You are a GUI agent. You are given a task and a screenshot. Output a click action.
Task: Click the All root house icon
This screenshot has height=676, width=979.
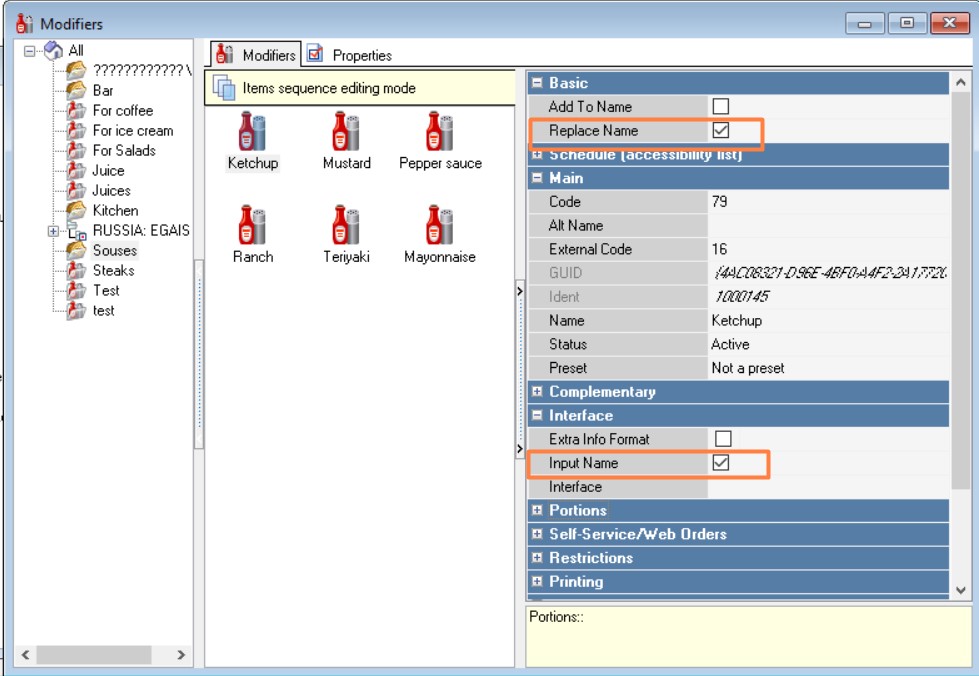click(54, 50)
